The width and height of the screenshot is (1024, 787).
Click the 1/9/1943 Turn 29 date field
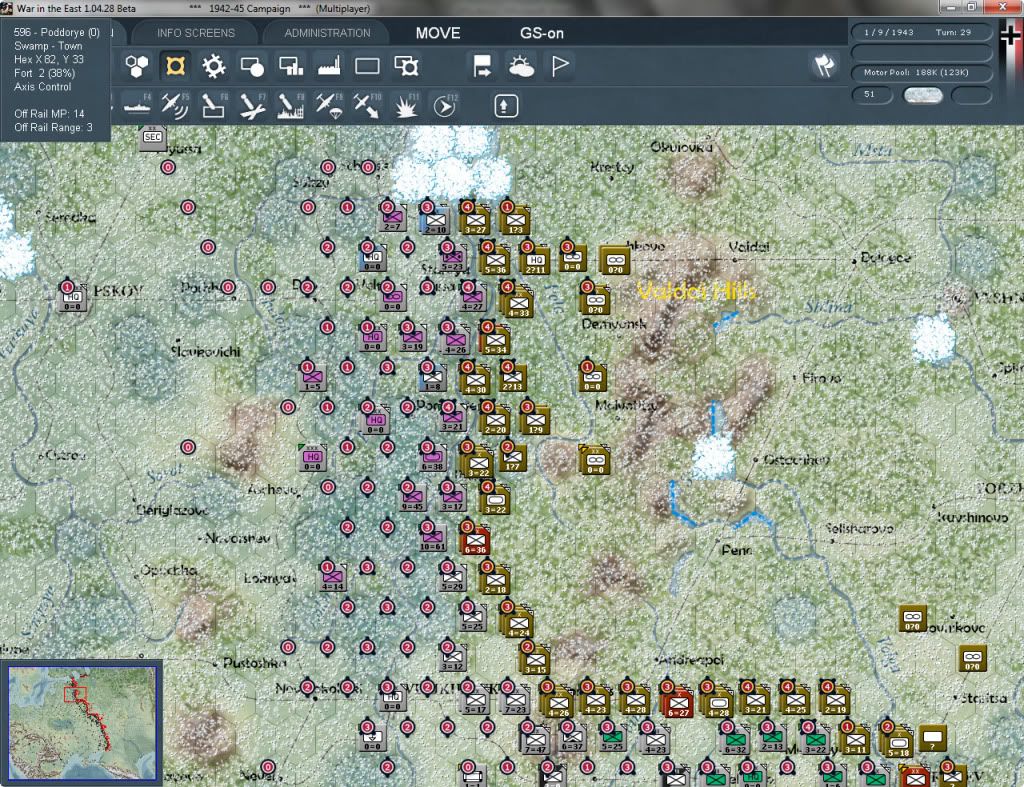921,32
